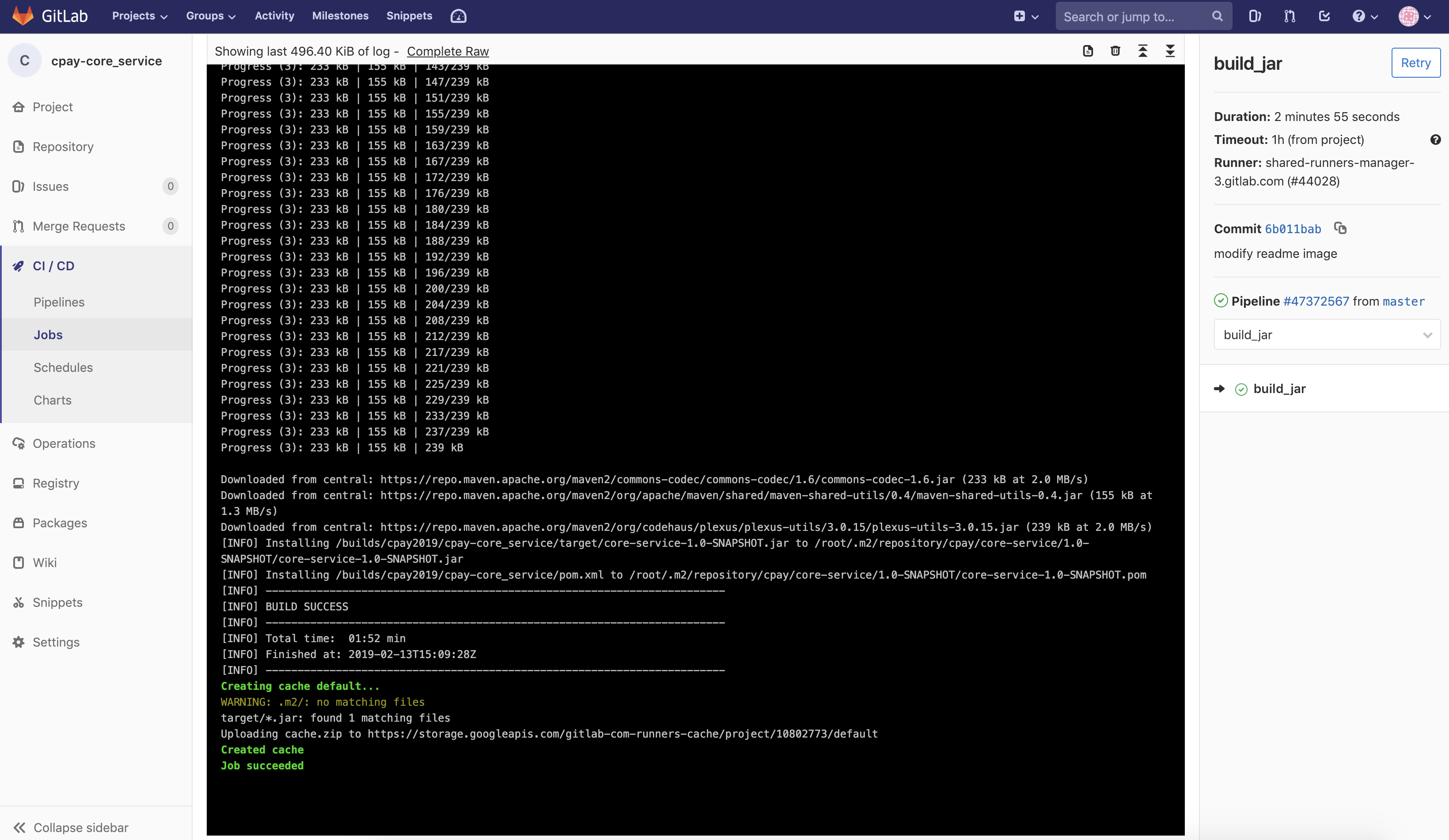Open the admin wrench icon in navbar
This screenshot has height=840, width=1449.
coord(458,16)
